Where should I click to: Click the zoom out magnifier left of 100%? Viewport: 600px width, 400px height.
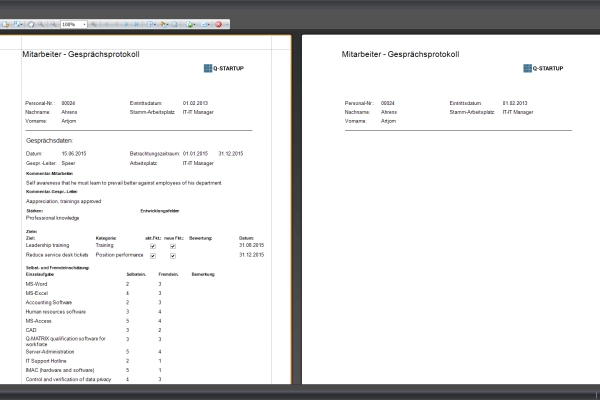point(54,24)
